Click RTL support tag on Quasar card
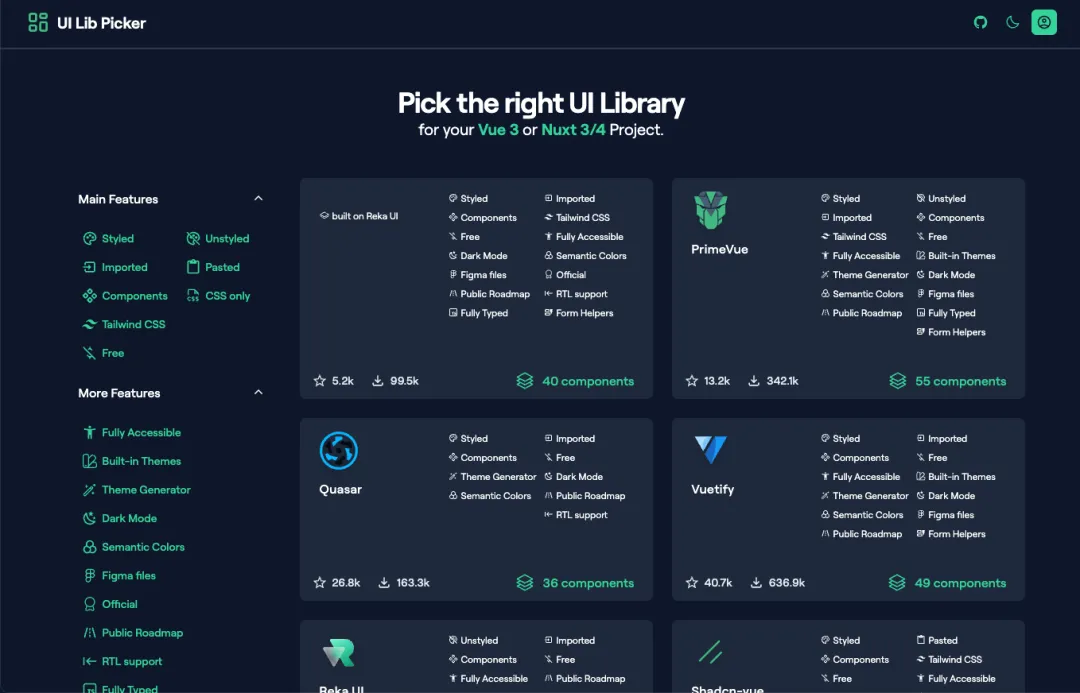The image size is (1080, 693). click(x=576, y=515)
